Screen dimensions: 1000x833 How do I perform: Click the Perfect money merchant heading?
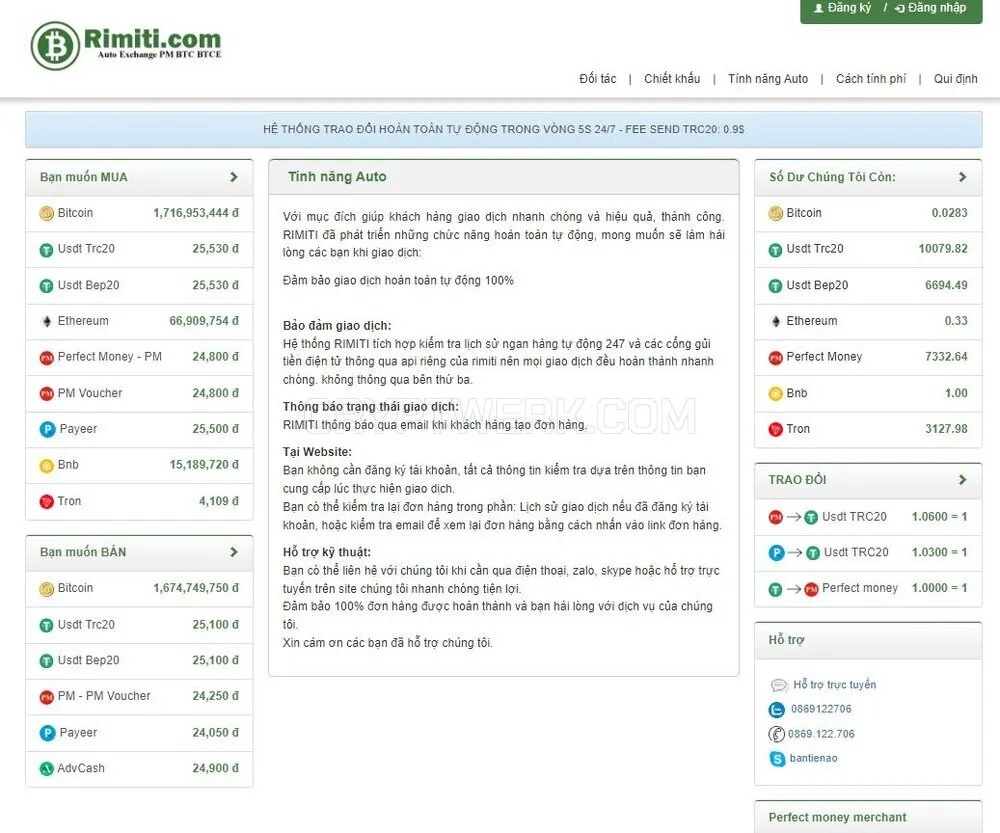click(837, 818)
